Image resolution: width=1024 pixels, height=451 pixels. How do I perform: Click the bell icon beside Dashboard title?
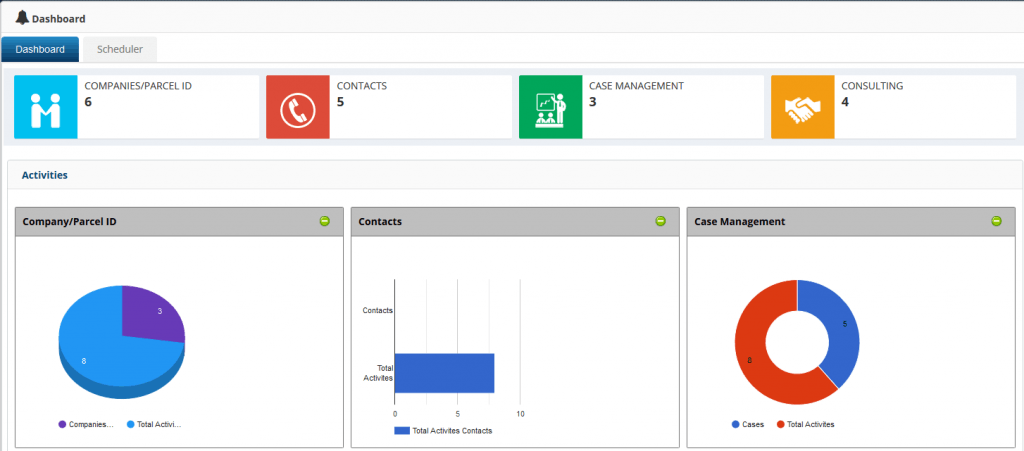(x=22, y=17)
